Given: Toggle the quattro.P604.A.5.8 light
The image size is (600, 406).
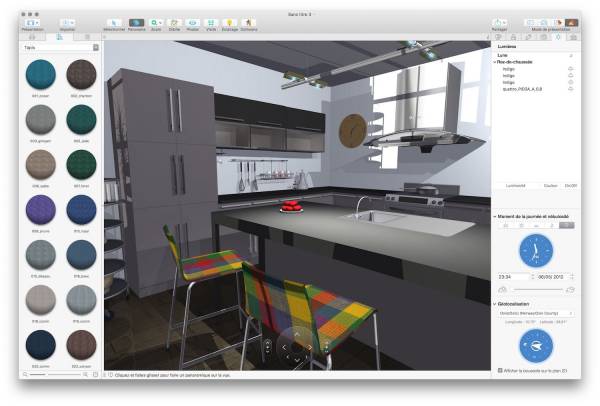Looking at the screenshot, I should click(570, 89).
